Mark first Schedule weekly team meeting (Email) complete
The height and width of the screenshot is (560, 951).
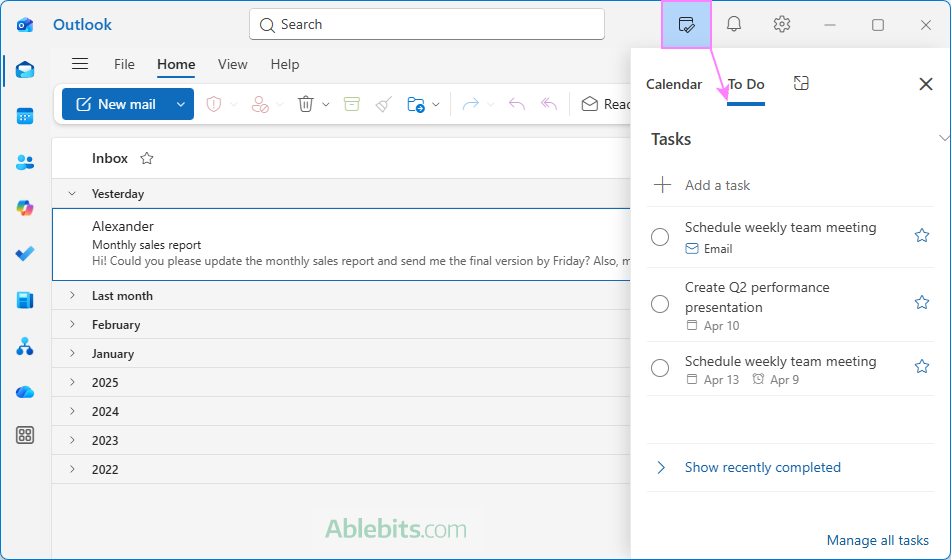point(660,237)
